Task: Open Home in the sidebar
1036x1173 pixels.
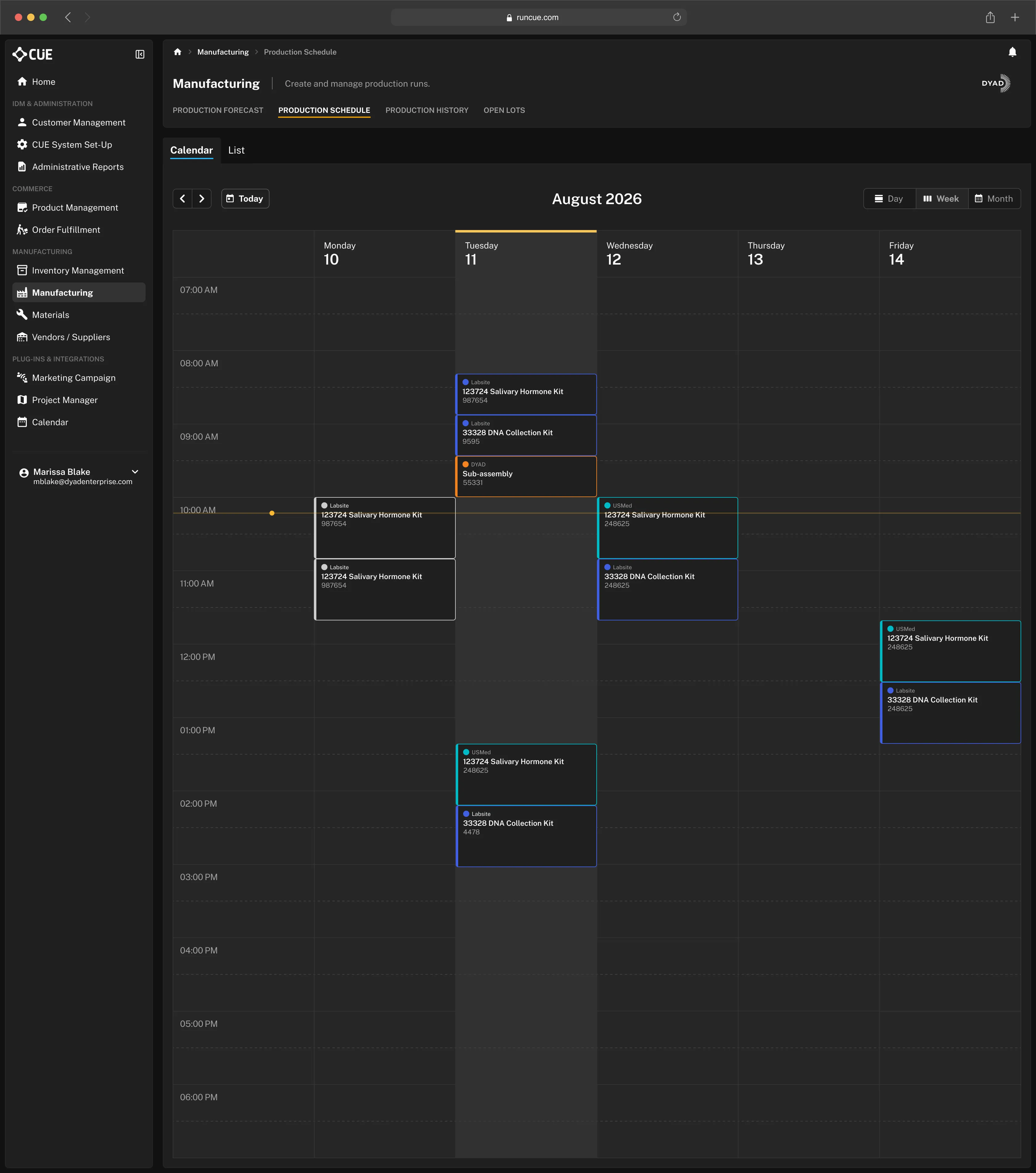Action: click(x=79, y=81)
